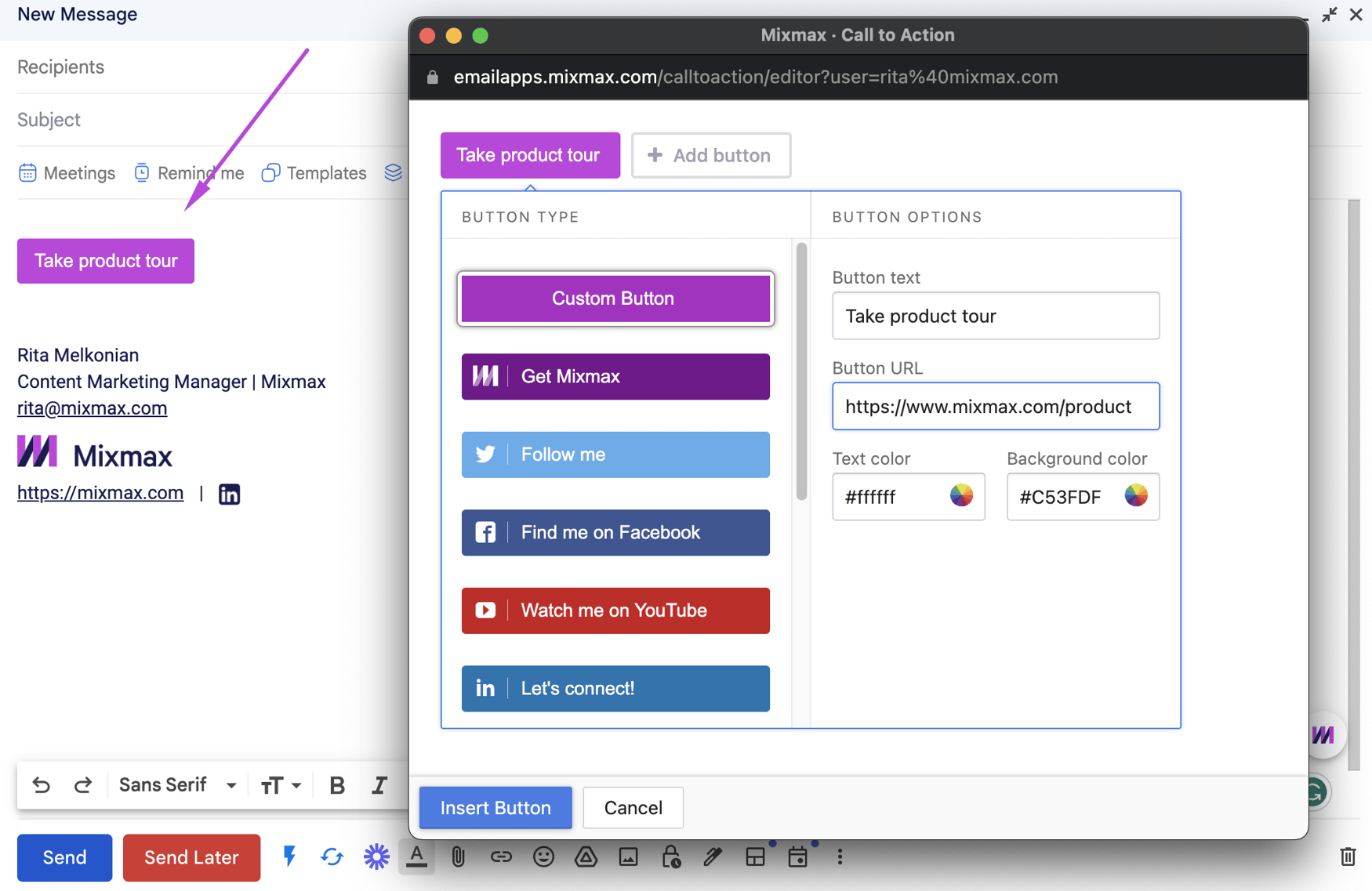
Task: Click the Button URL input field
Action: 995,406
